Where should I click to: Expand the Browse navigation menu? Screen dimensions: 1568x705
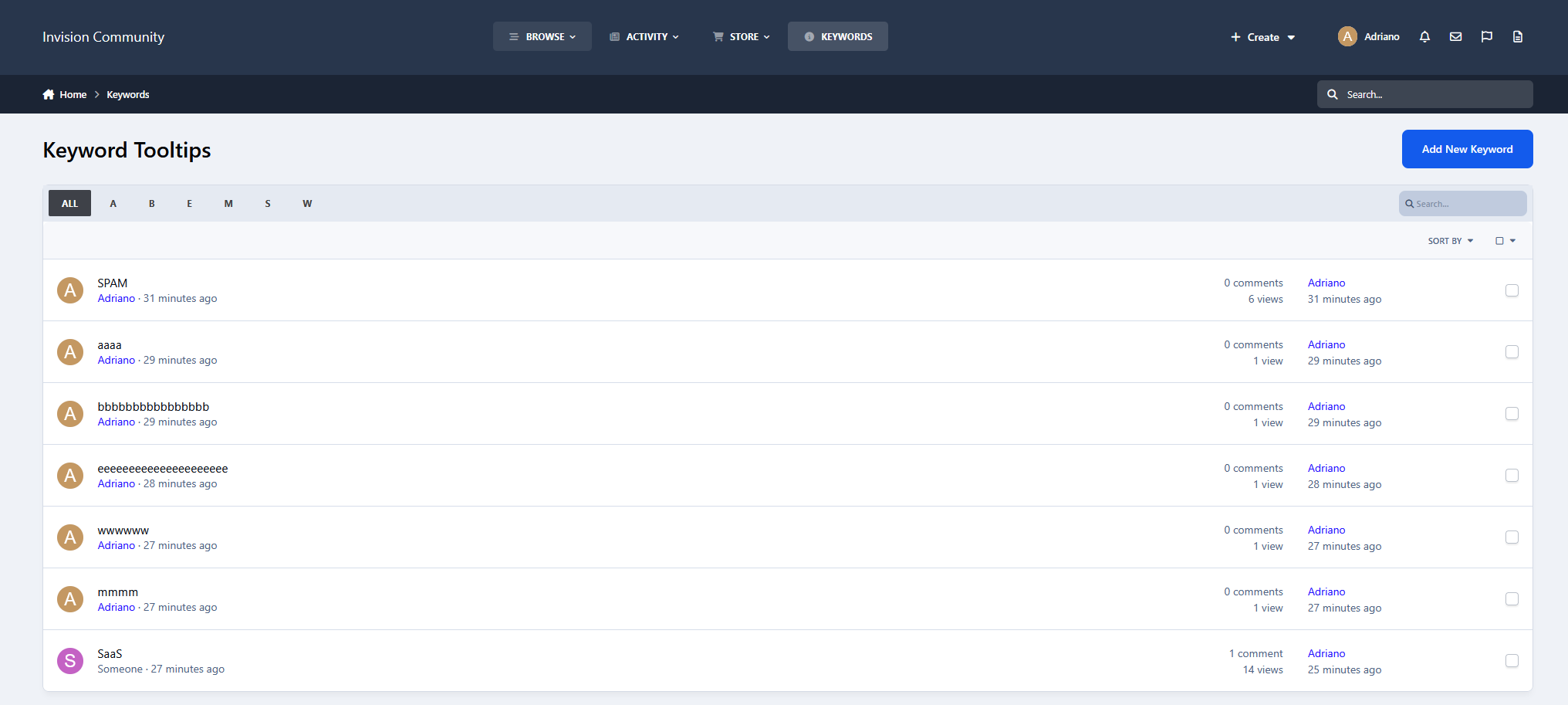[x=542, y=36]
